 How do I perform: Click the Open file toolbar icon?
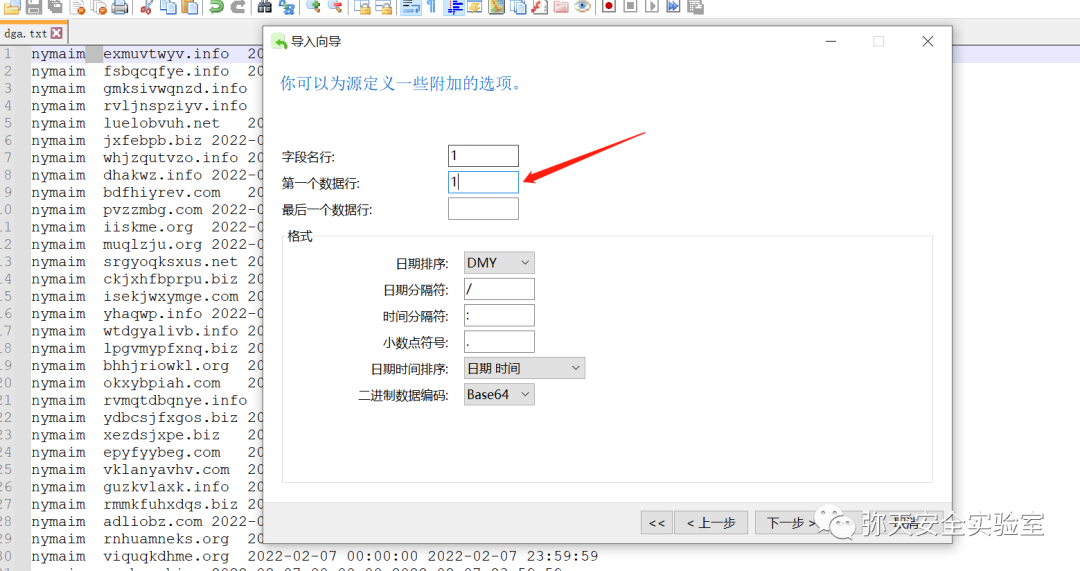(x=12, y=7)
